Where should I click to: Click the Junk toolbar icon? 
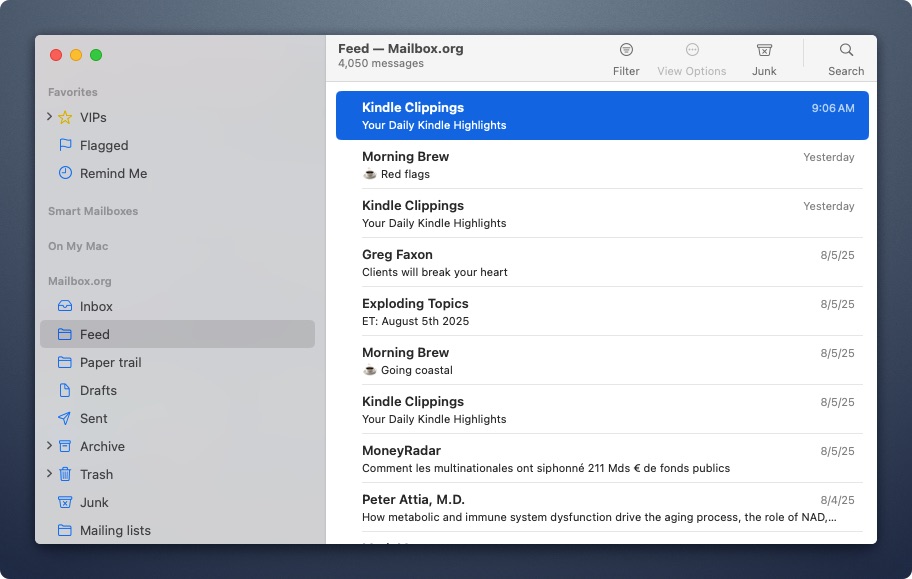(x=764, y=50)
